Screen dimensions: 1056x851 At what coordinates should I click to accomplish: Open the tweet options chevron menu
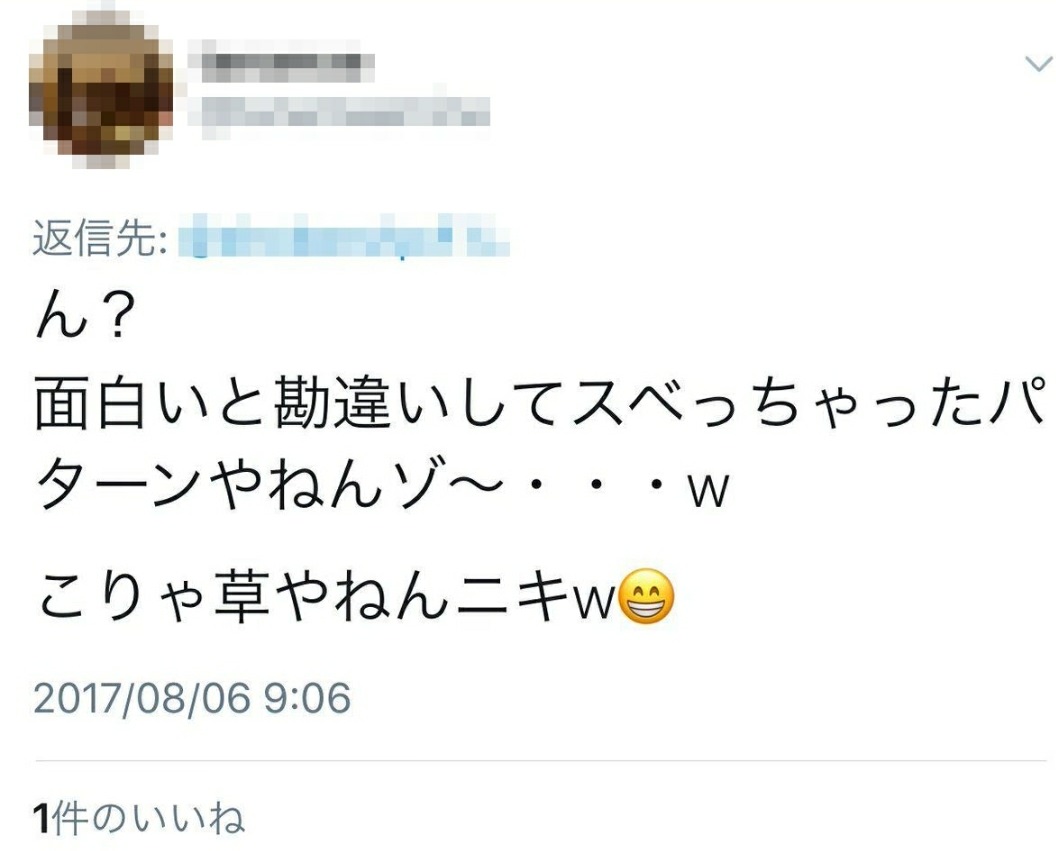click(1038, 64)
